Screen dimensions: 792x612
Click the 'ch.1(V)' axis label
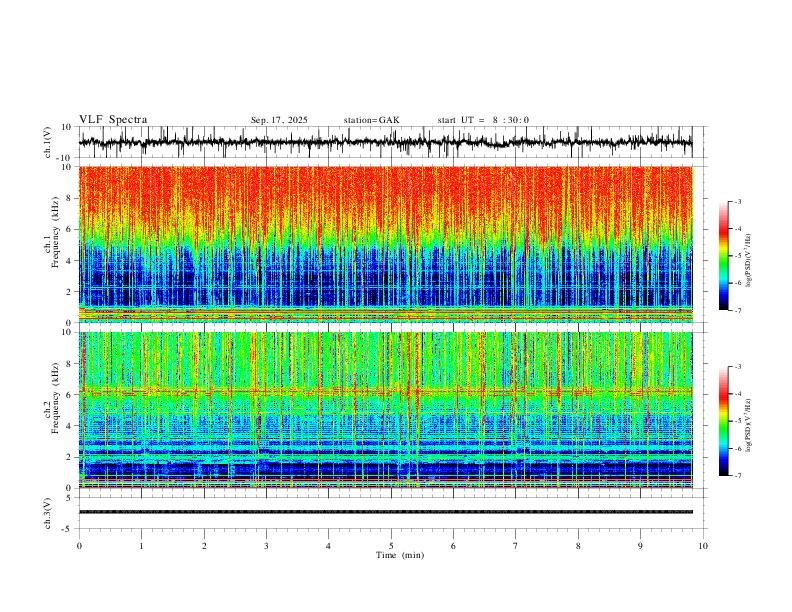pos(48,142)
